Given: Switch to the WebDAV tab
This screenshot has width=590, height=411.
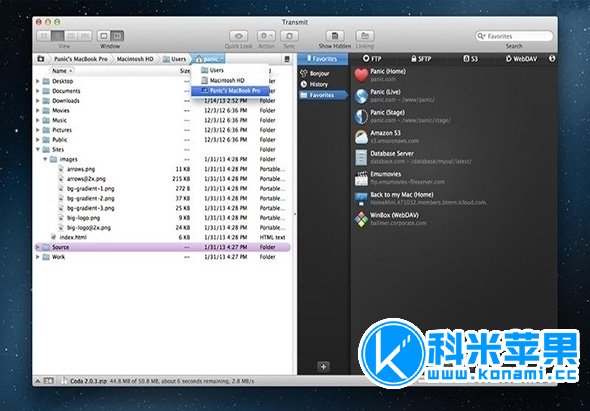Looking at the screenshot, I should pyautogui.click(x=521, y=59).
